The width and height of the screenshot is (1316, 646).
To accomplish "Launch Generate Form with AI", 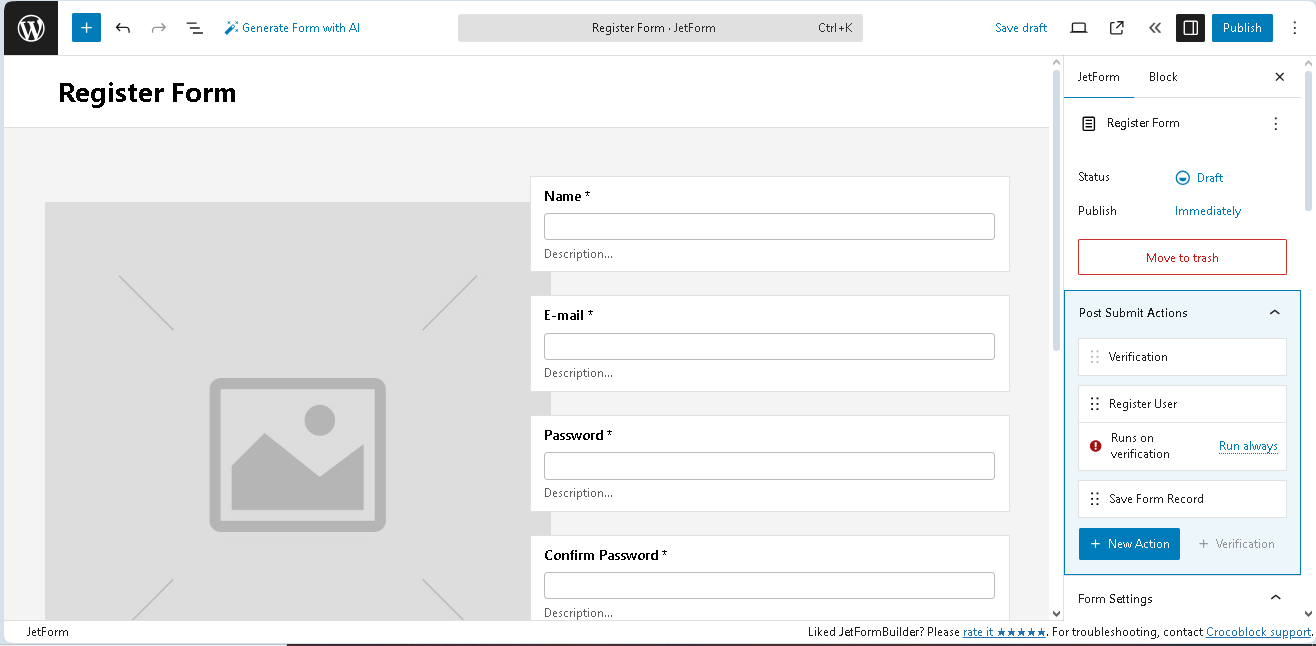I will point(292,27).
